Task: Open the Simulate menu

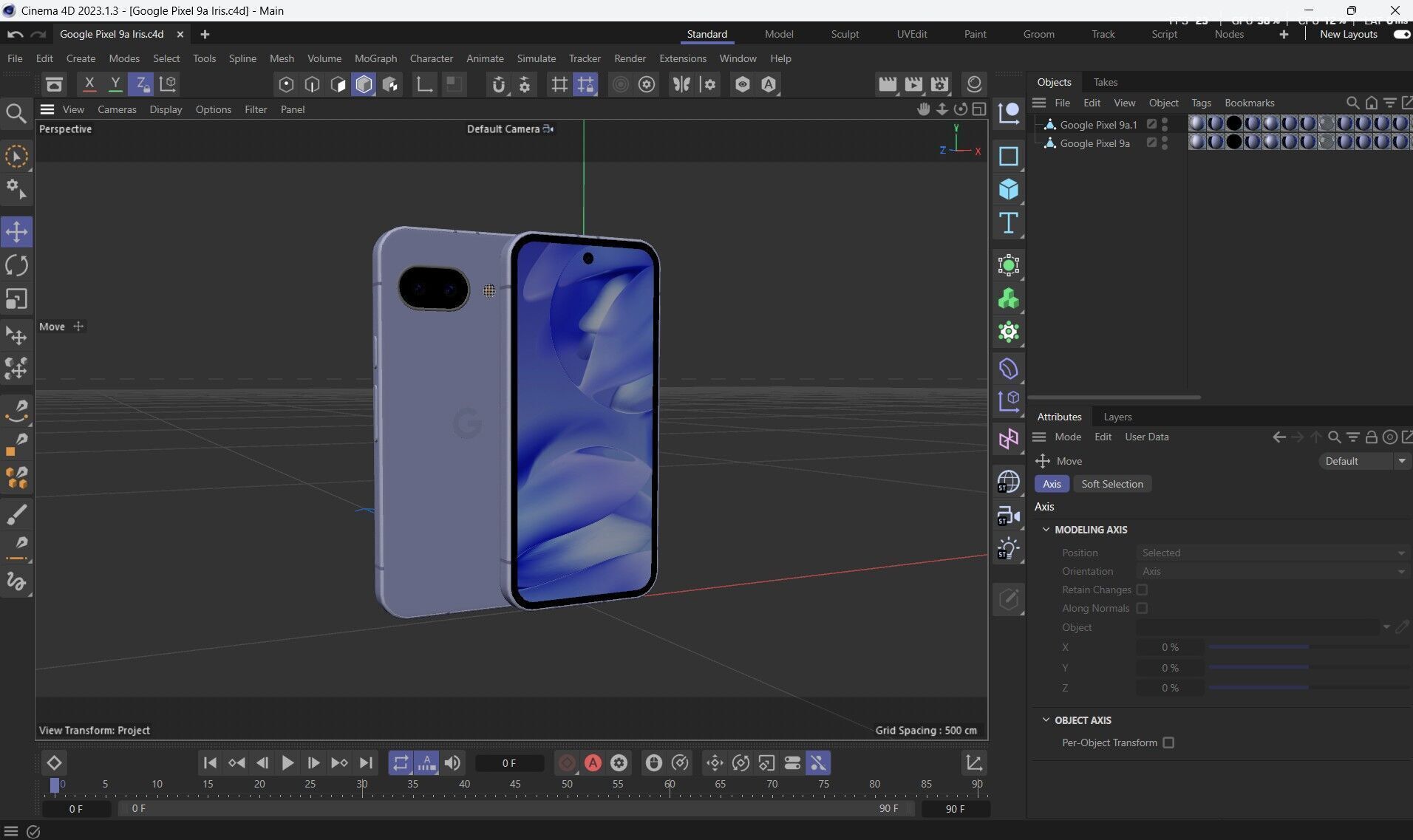Action: point(536,58)
